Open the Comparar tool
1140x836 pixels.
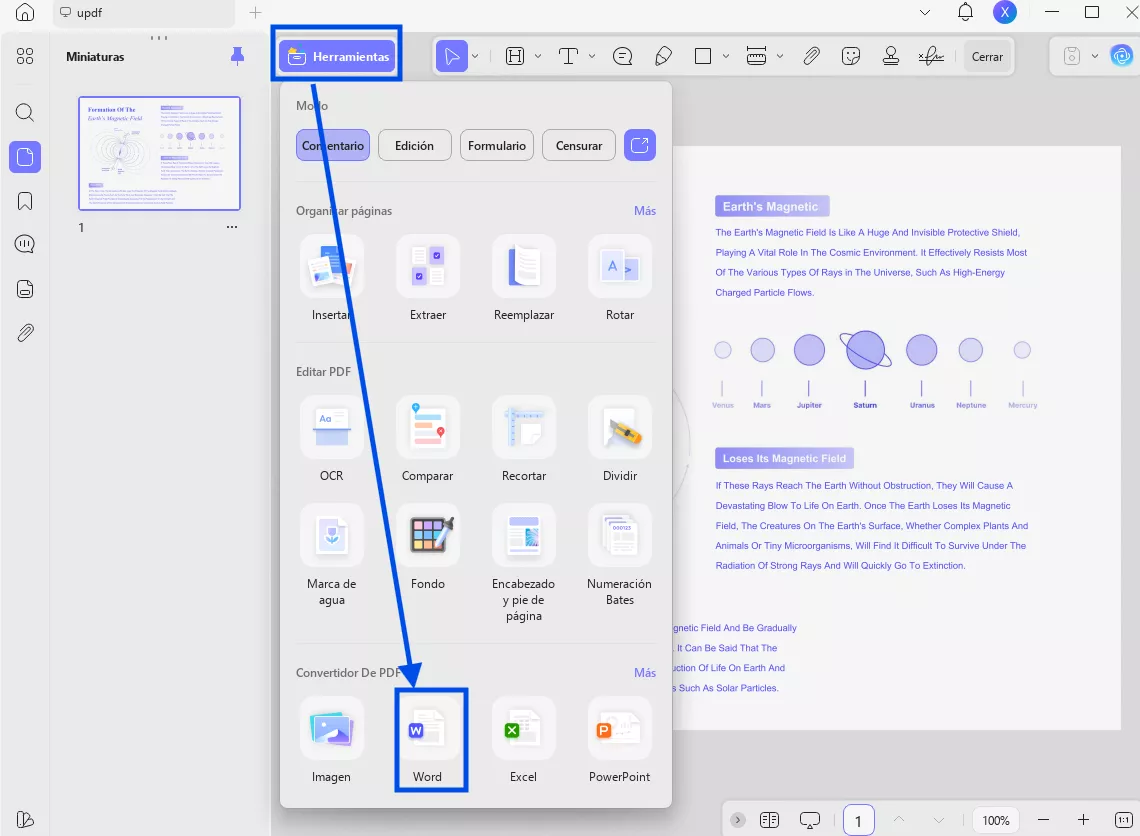click(428, 439)
